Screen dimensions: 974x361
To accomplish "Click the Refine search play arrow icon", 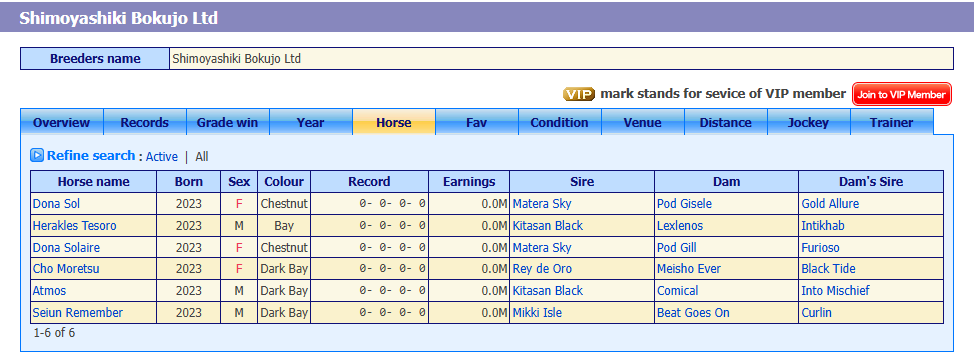I will (x=37, y=155).
